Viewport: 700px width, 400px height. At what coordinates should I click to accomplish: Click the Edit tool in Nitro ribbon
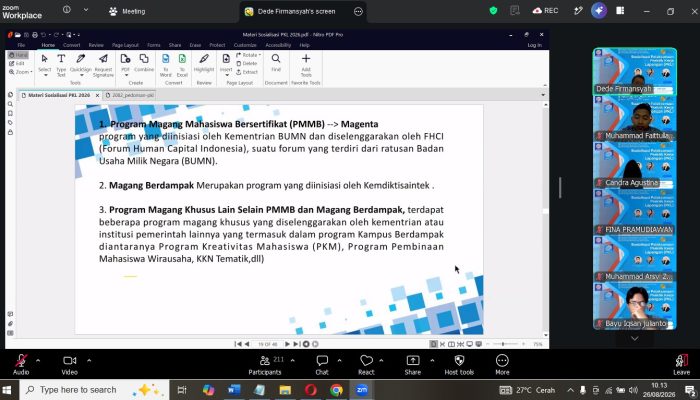[17, 63]
